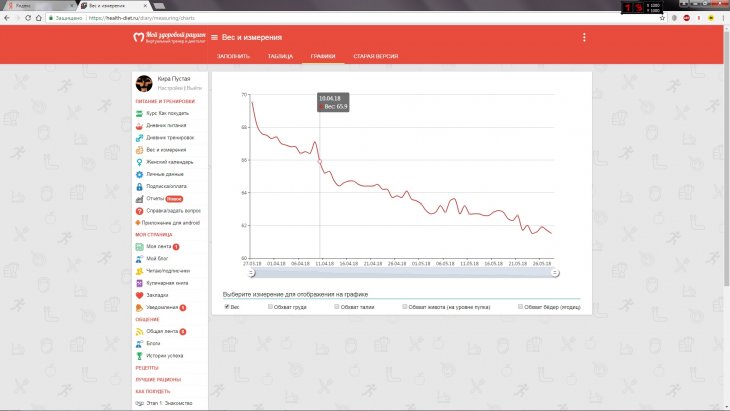730x411 pixels.
Task: Click the 'Уведомления' bell icon
Action: coord(139,307)
